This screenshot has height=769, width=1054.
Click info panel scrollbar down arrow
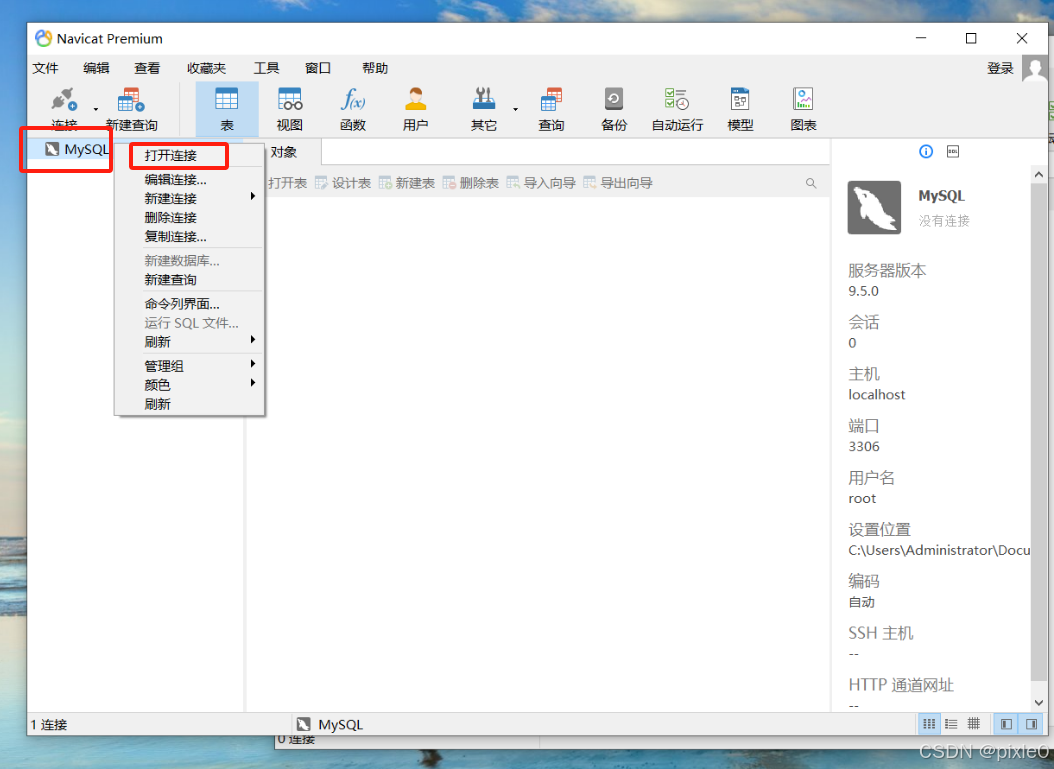(x=1039, y=702)
